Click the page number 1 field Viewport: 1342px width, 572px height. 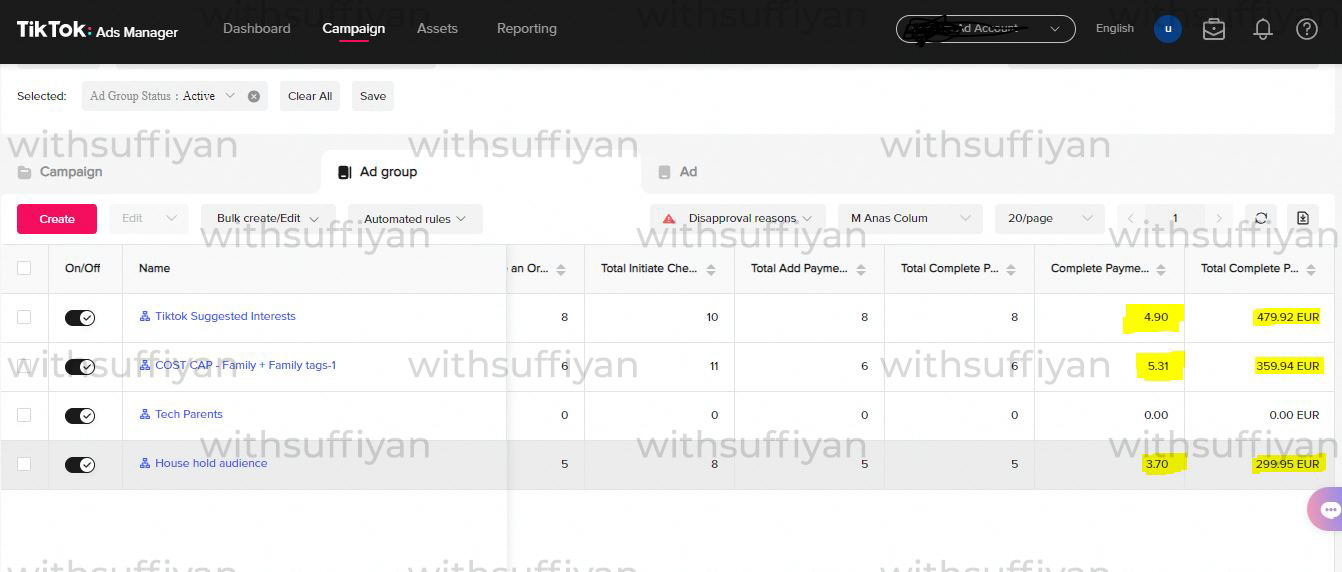(x=1174, y=218)
